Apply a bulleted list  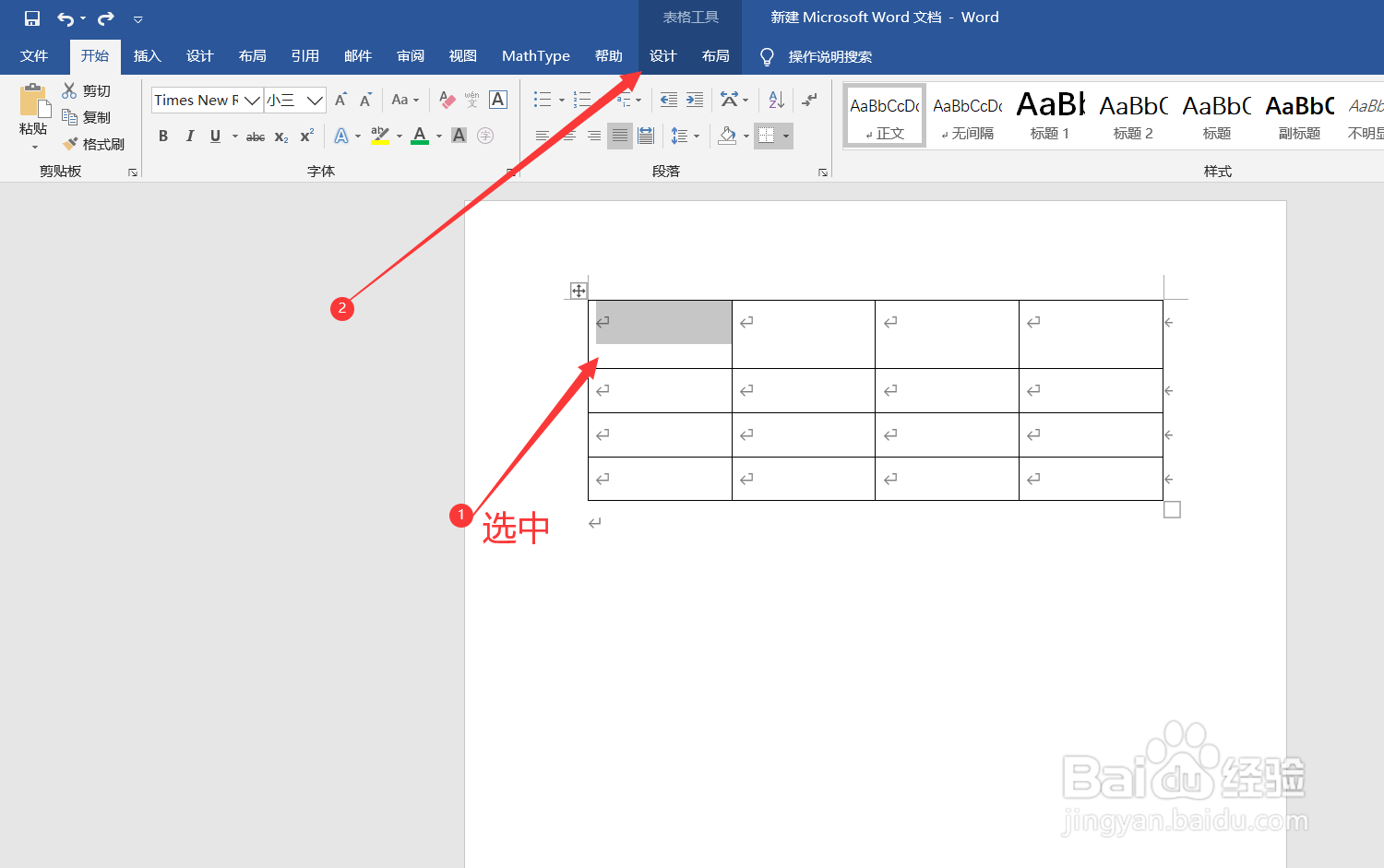[x=543, y=100]
